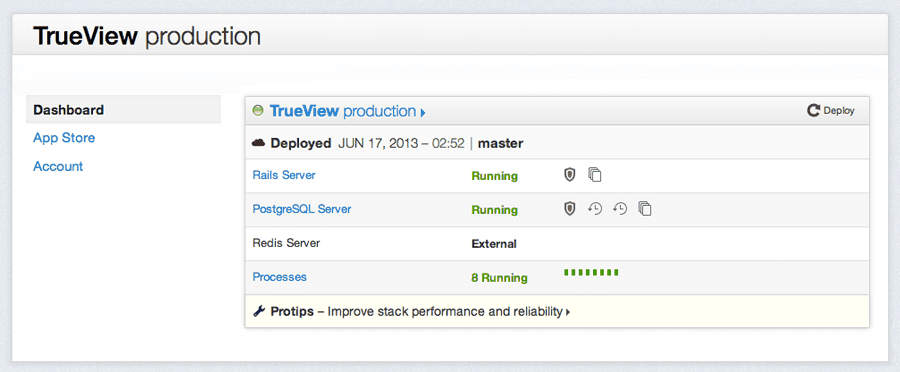Open the Rails Server link
The image size is (900, 372).
coord(284,175)
